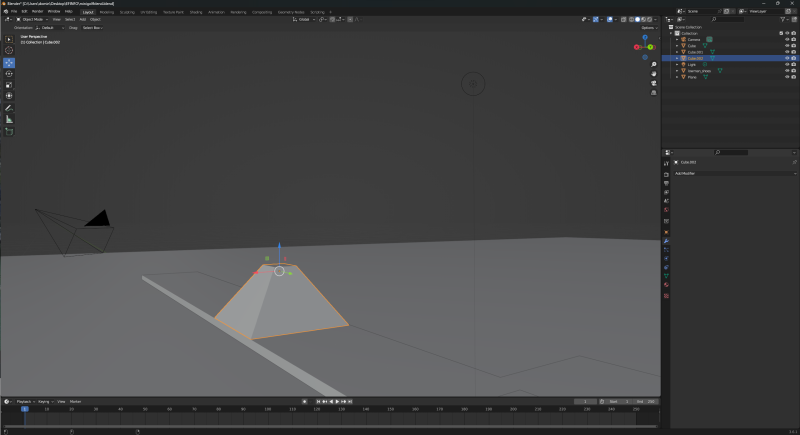Open the Orientation Default dropdown
The image size is (800, 435).
[x=49, y=28]
